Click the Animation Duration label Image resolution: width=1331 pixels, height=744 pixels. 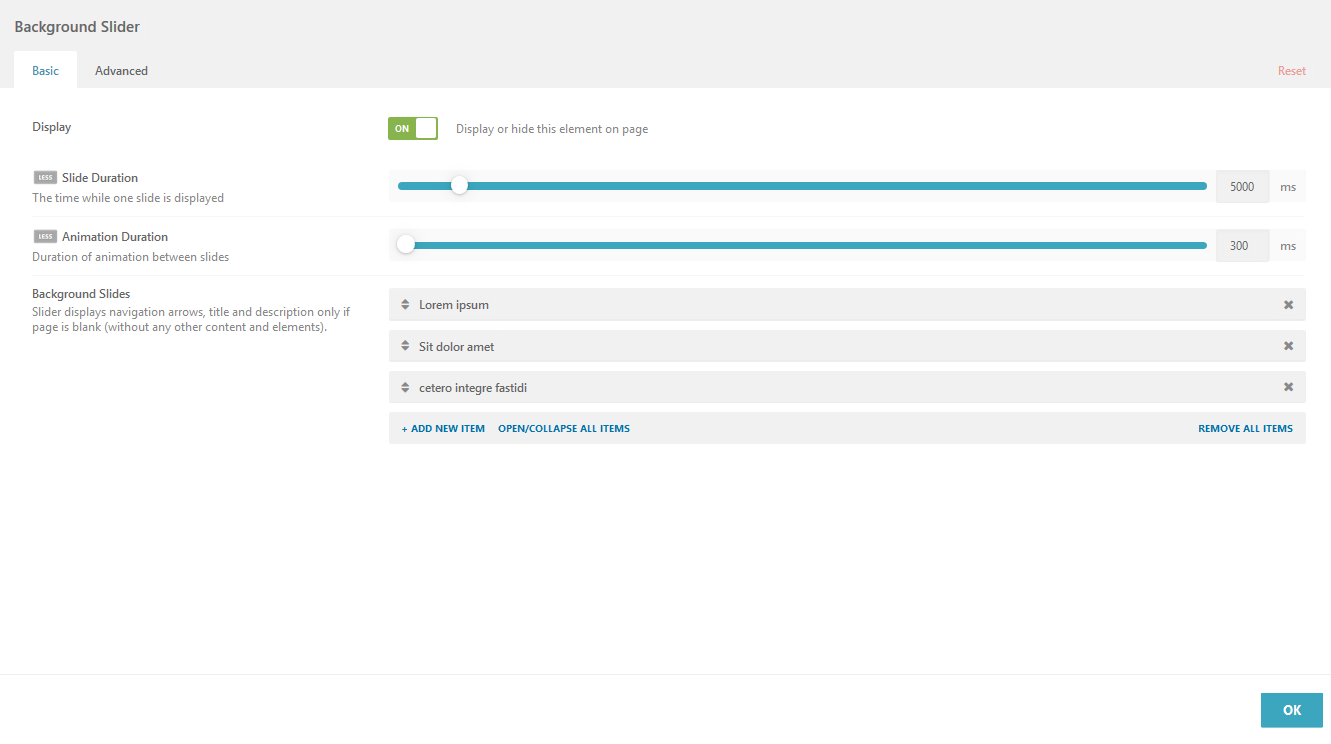(115, 237)
